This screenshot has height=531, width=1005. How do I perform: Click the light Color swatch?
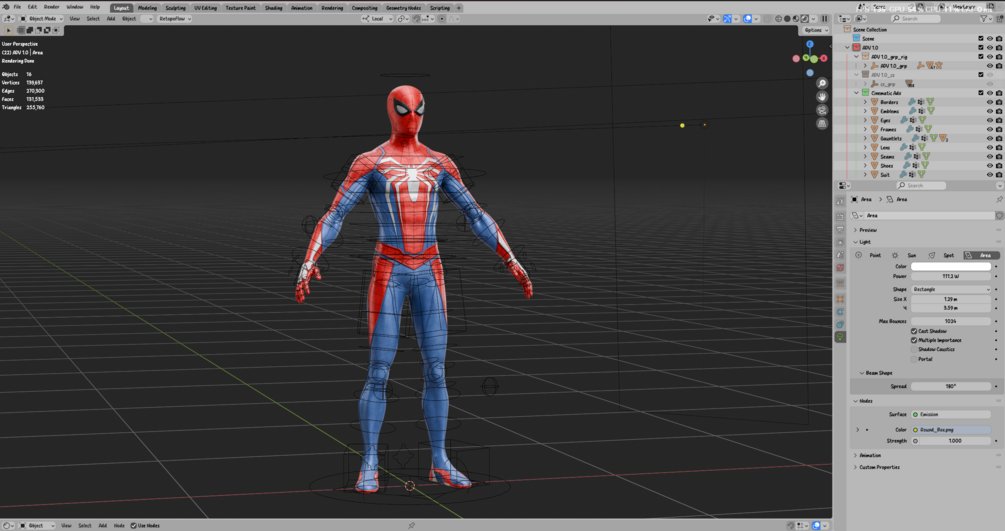[x=950, y=266]
